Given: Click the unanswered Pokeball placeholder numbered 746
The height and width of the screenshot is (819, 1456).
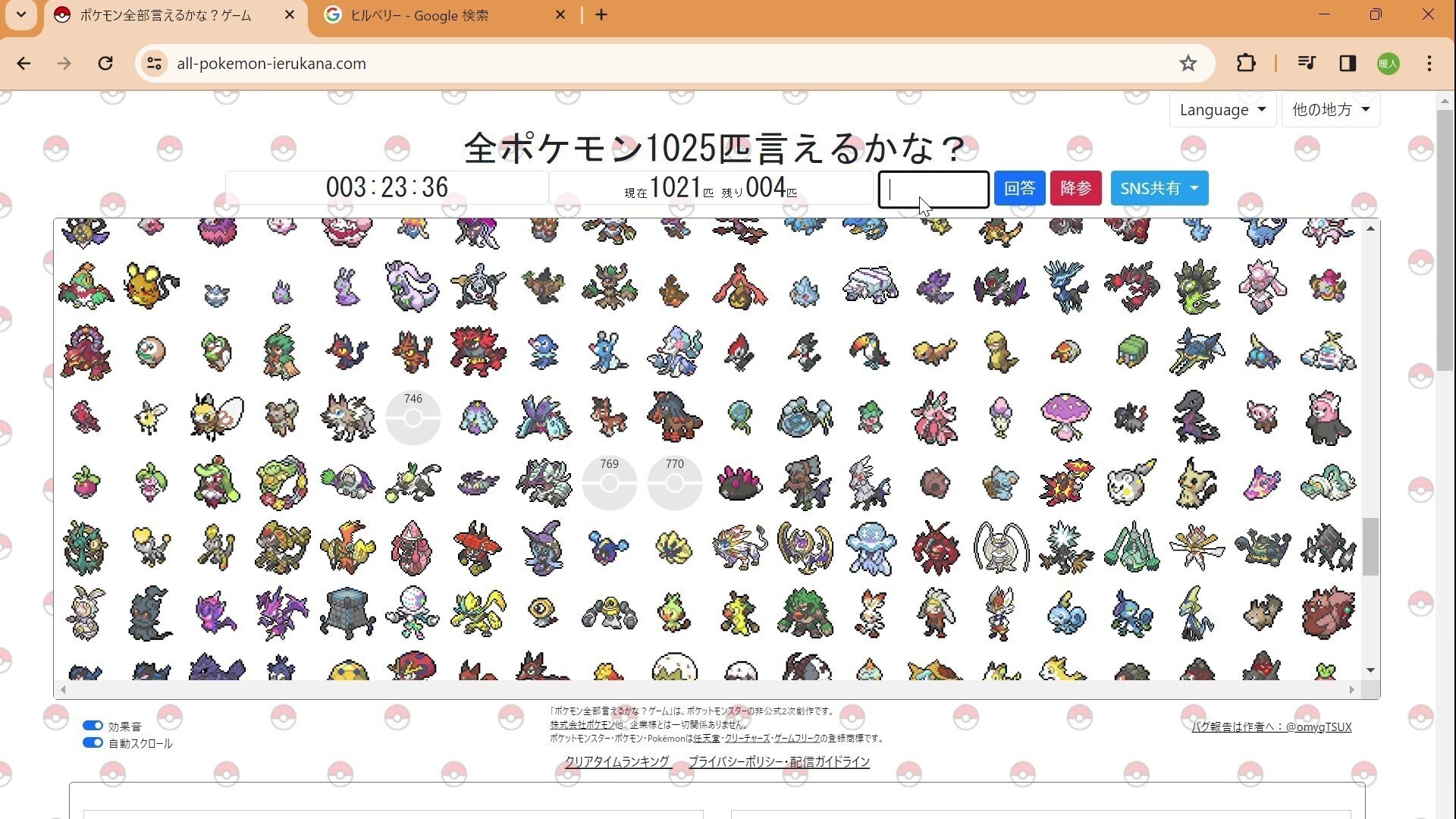Looking at the screenshot, I should click(x=413, y=417).
